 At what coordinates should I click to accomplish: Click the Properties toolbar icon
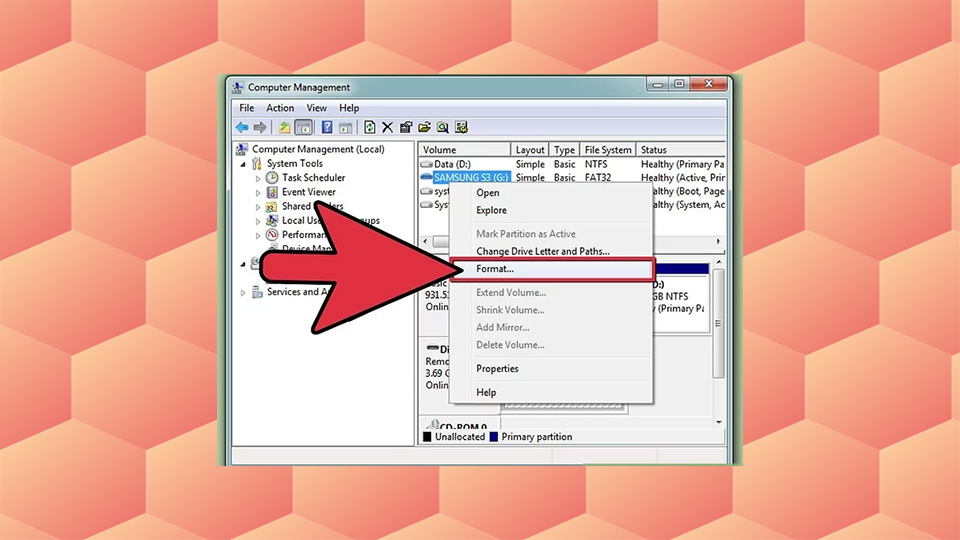(405, 127)
